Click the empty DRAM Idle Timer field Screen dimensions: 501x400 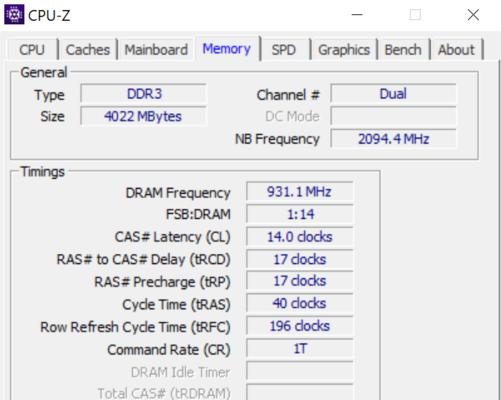pyautogui.click(x=300, y=371)
